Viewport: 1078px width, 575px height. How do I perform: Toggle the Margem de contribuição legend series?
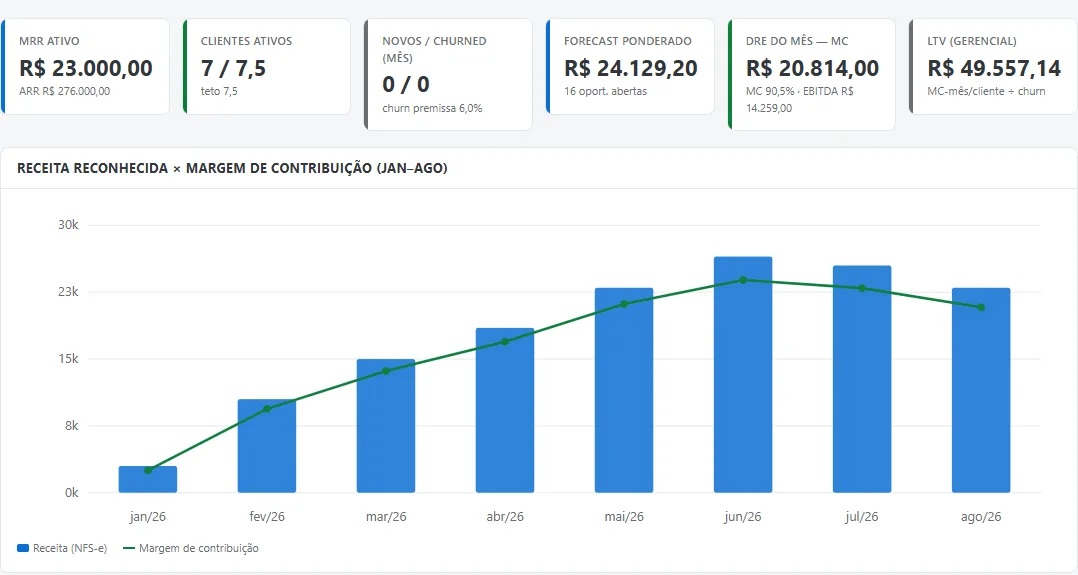coord(190,548)
